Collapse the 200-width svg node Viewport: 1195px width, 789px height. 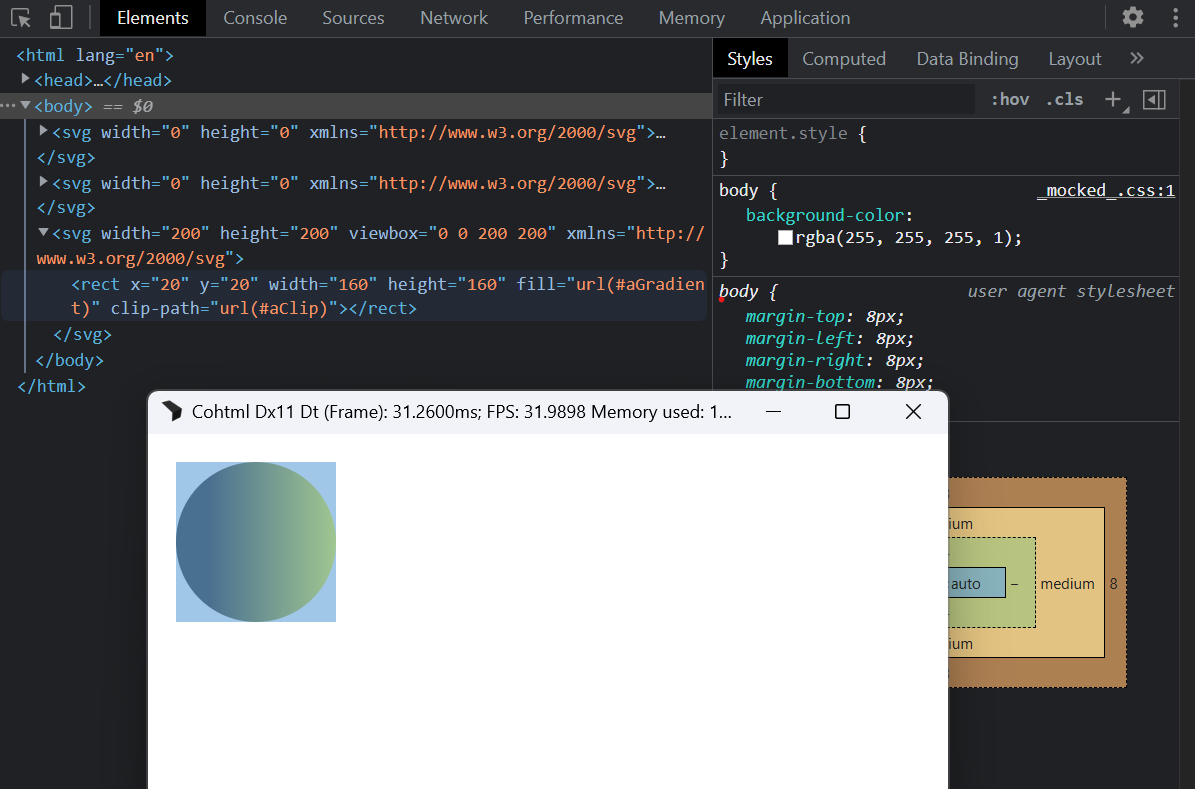[43, 233]
